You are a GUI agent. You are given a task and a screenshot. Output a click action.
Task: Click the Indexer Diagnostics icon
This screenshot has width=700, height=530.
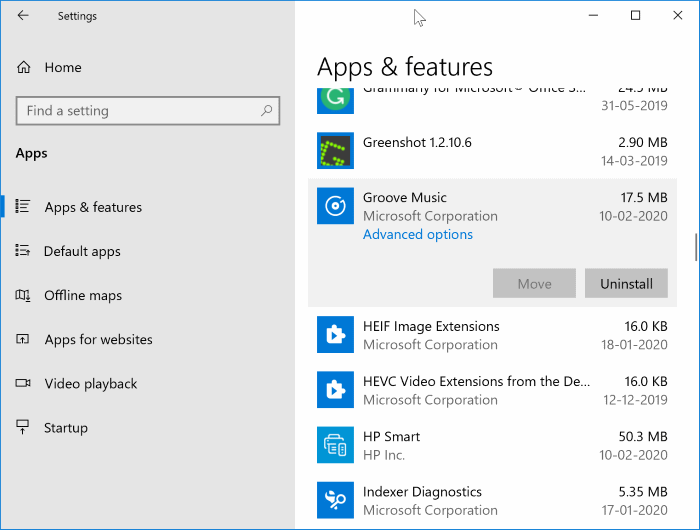point(335,500)
